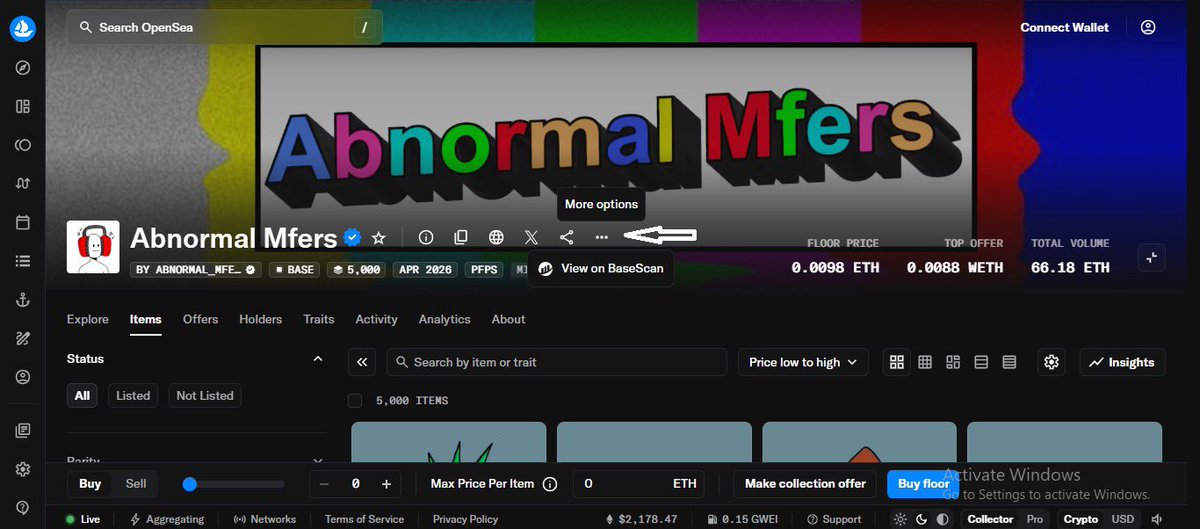Open the Collections grid icon in sidebar
This screenshot has height=529, width=1200.
click(22, 106)
